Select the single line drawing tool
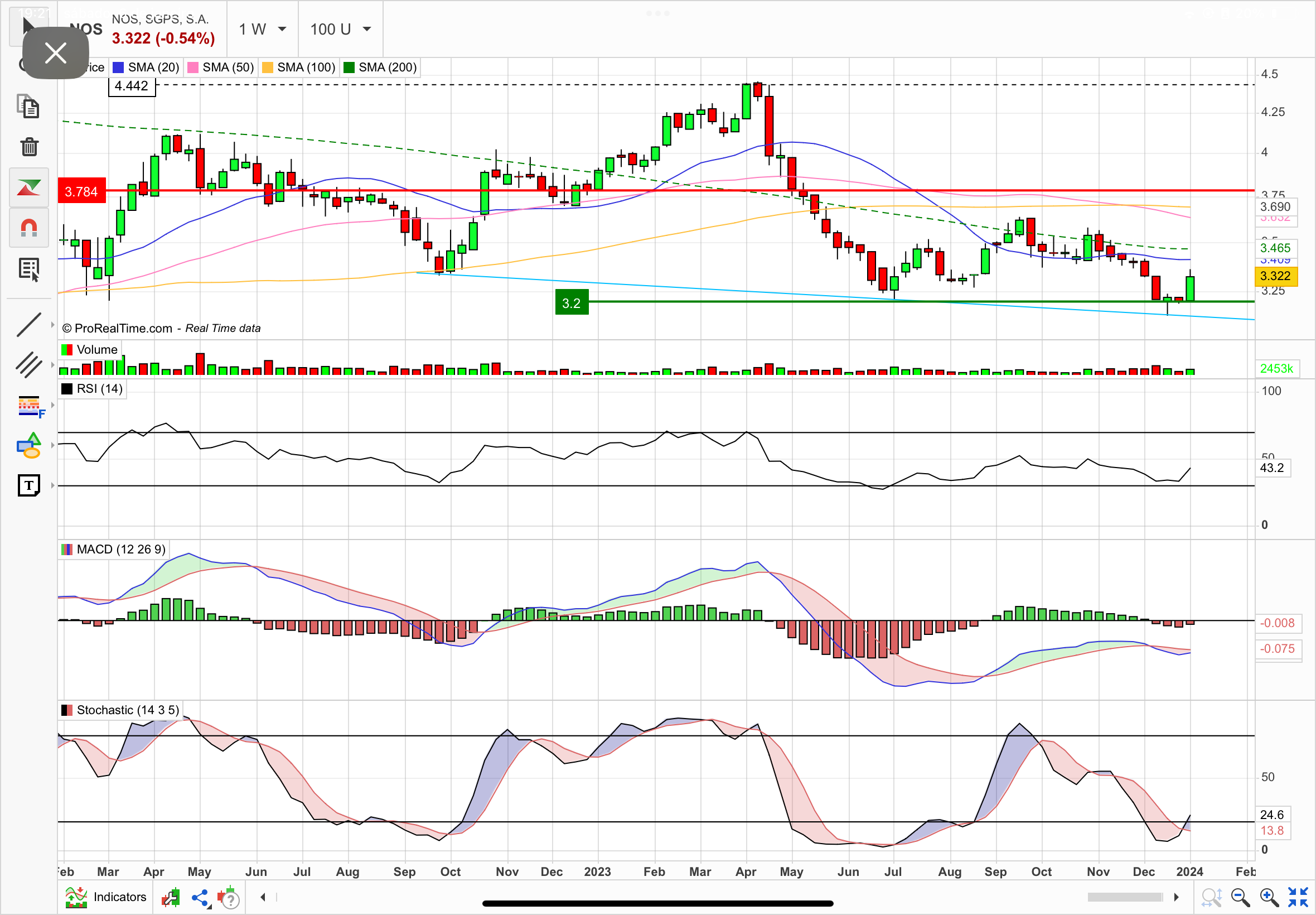The height and width of the screenshot is (915, 1316). point(28,325)
